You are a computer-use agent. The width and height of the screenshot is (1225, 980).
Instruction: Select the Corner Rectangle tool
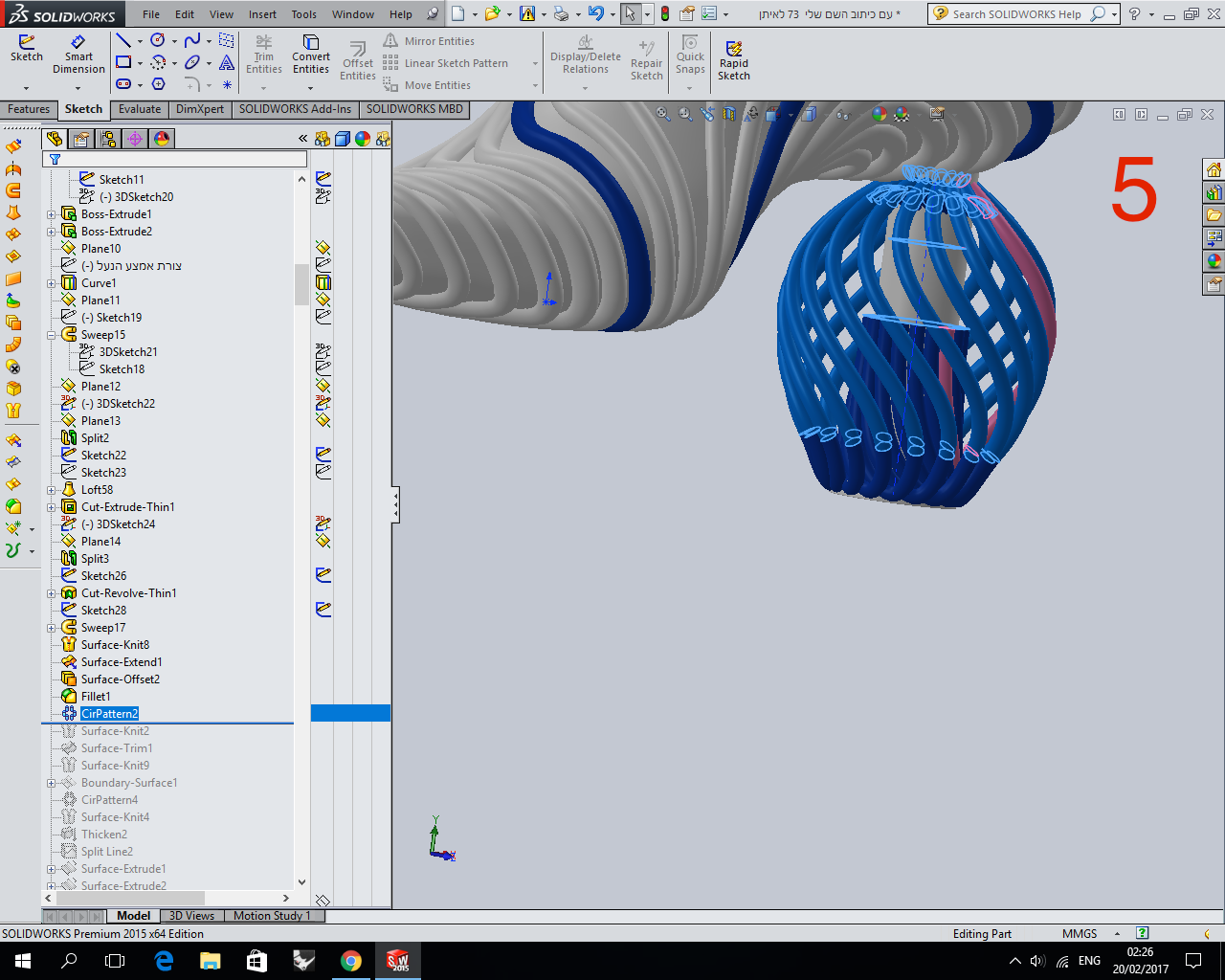tap(123, 62)
